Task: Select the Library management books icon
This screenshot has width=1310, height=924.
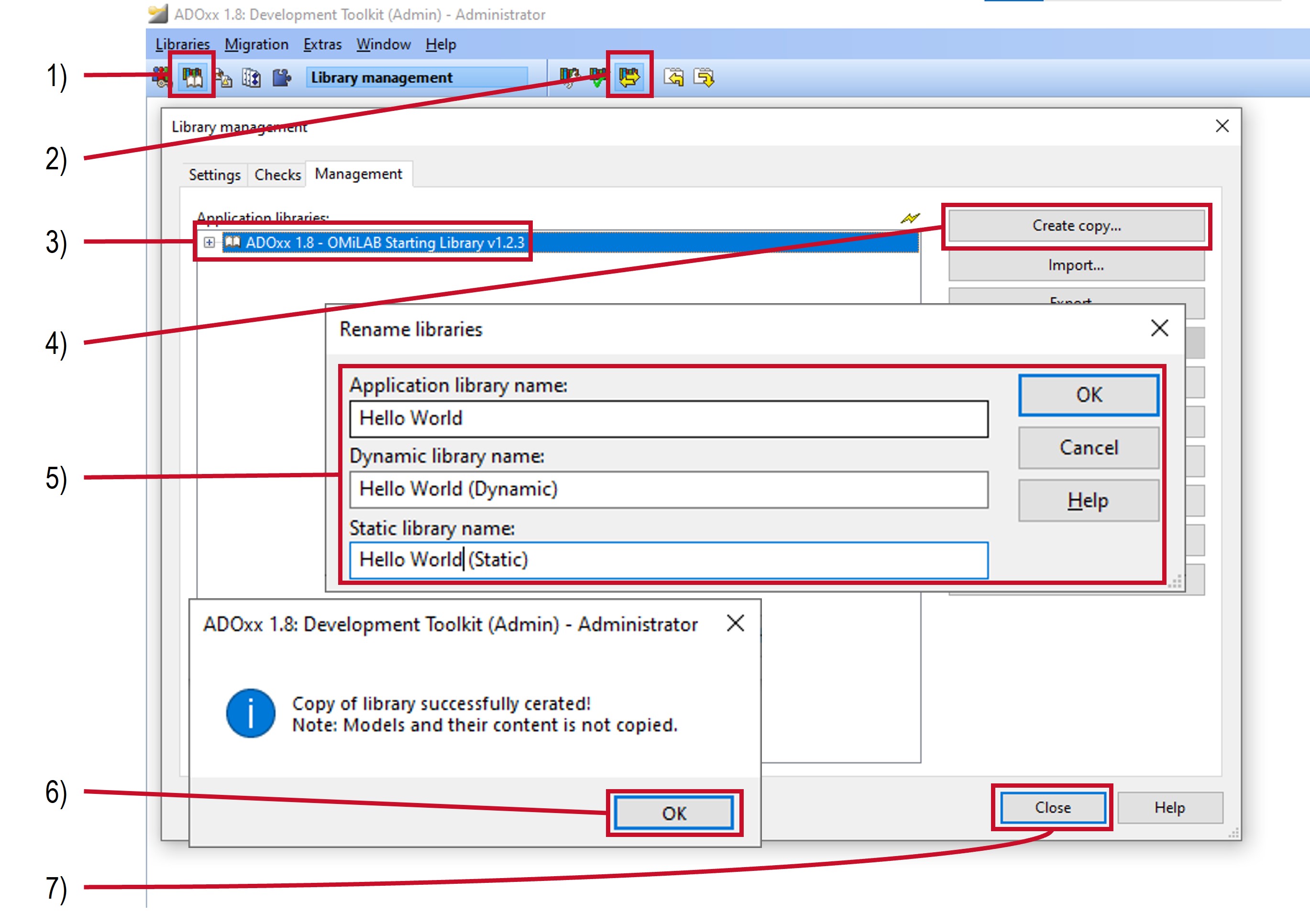Action: pyautogui.click(x=192, y=77)
